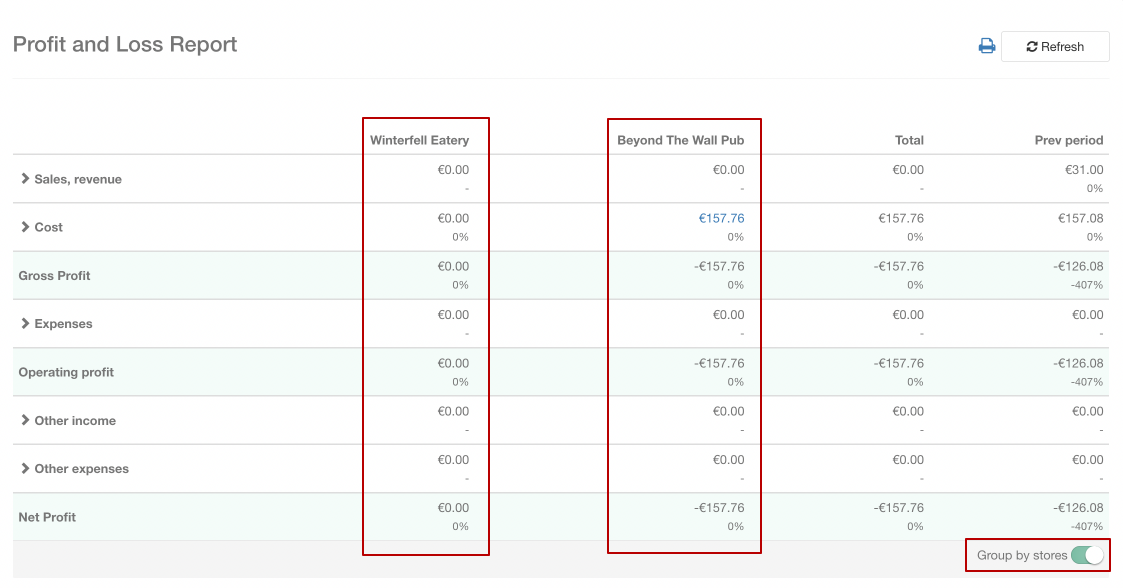
Task: Click the printer icon
Action: click(x=987, y=46)
